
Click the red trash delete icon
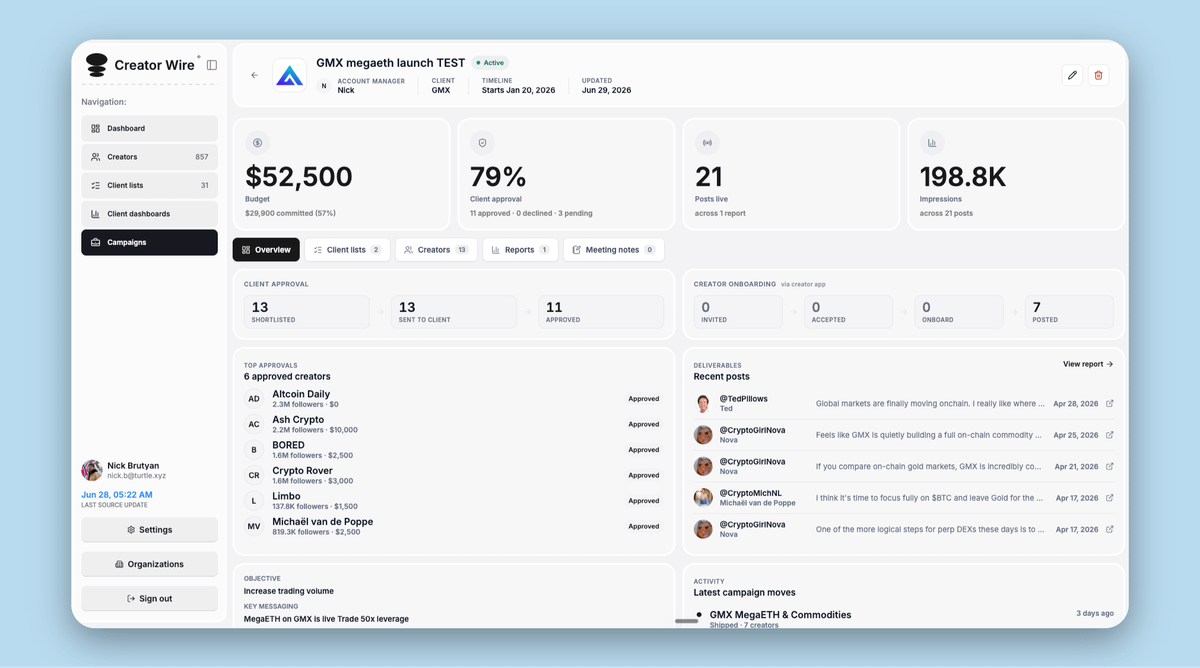coord(1098,75)
